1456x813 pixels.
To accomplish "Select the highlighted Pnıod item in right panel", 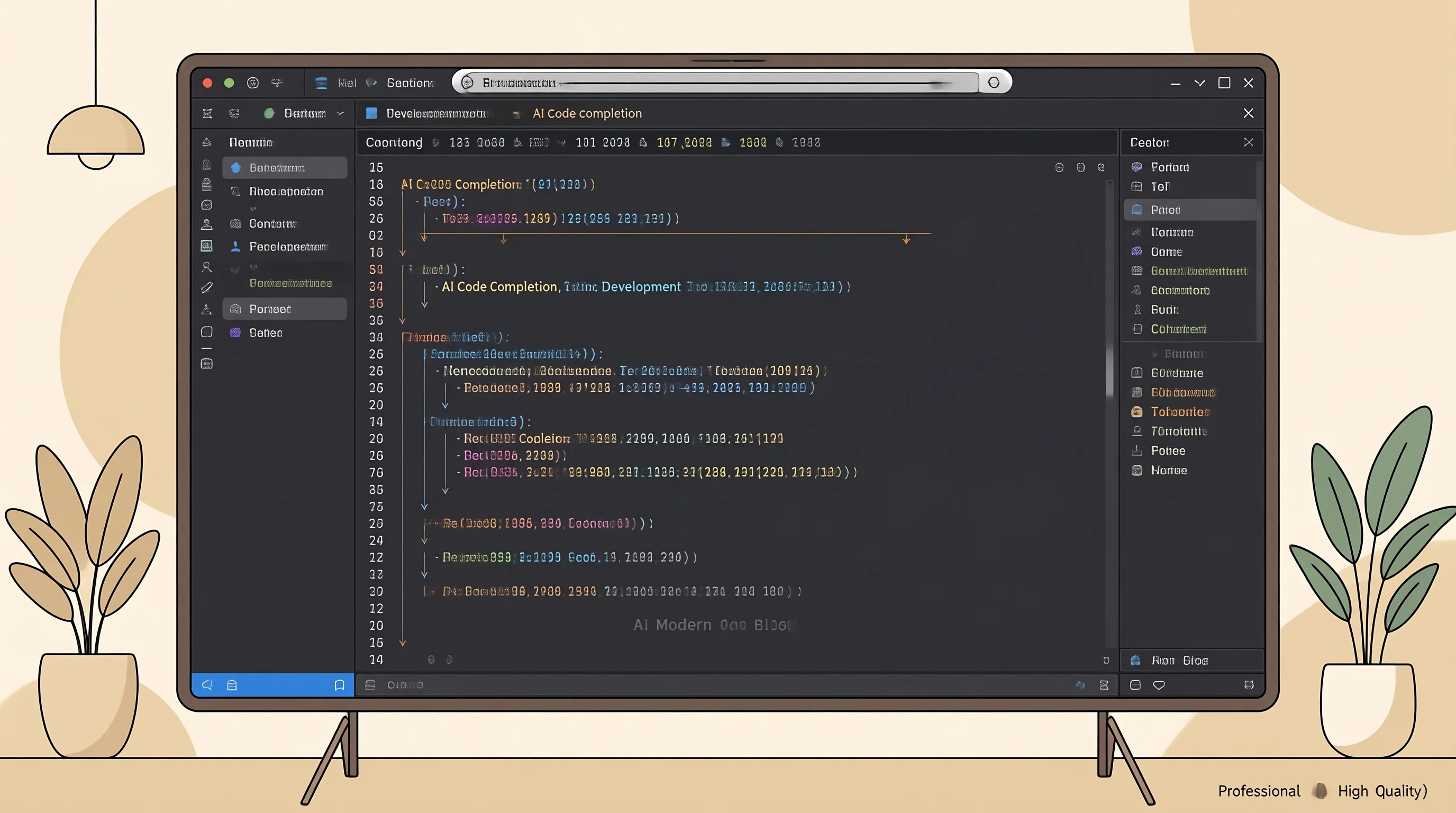I will (x=1190, y=210).
